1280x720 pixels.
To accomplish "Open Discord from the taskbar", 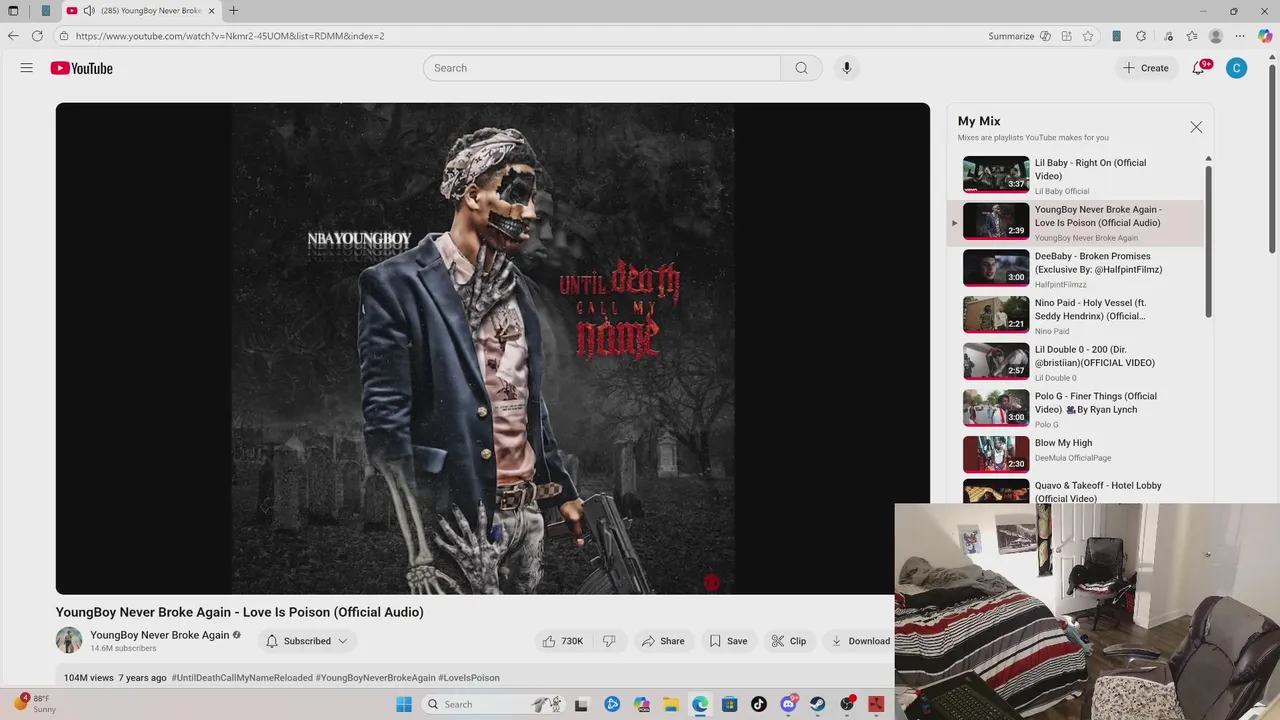I will 788,704.
